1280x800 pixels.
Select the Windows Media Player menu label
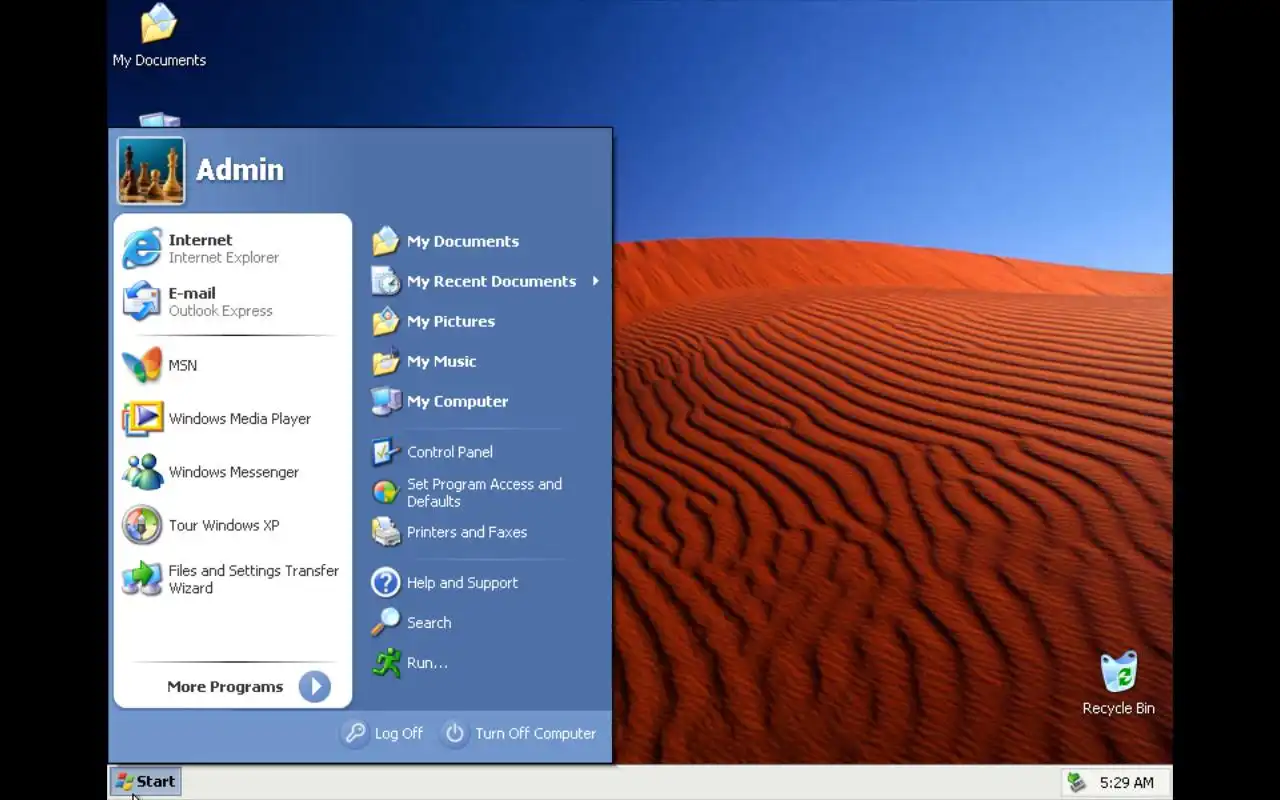[x=240, y=419]
